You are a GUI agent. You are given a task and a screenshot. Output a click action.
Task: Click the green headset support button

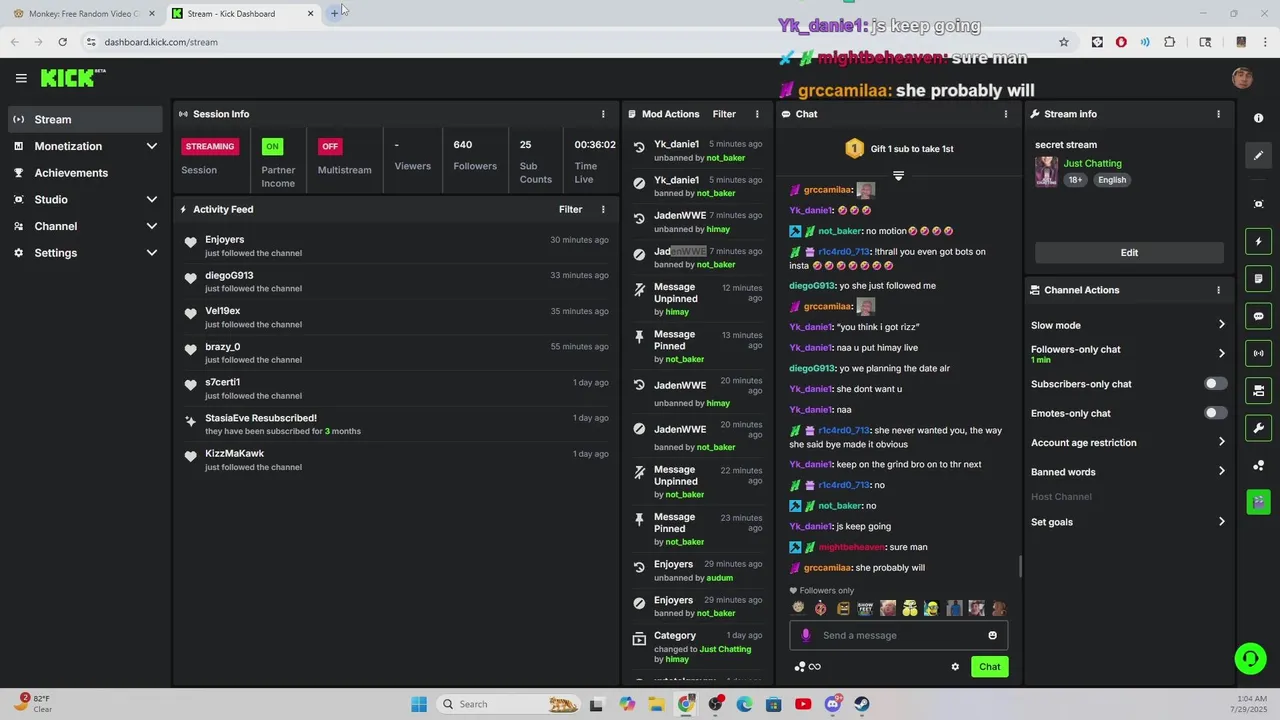click(x=1250, y=658)
